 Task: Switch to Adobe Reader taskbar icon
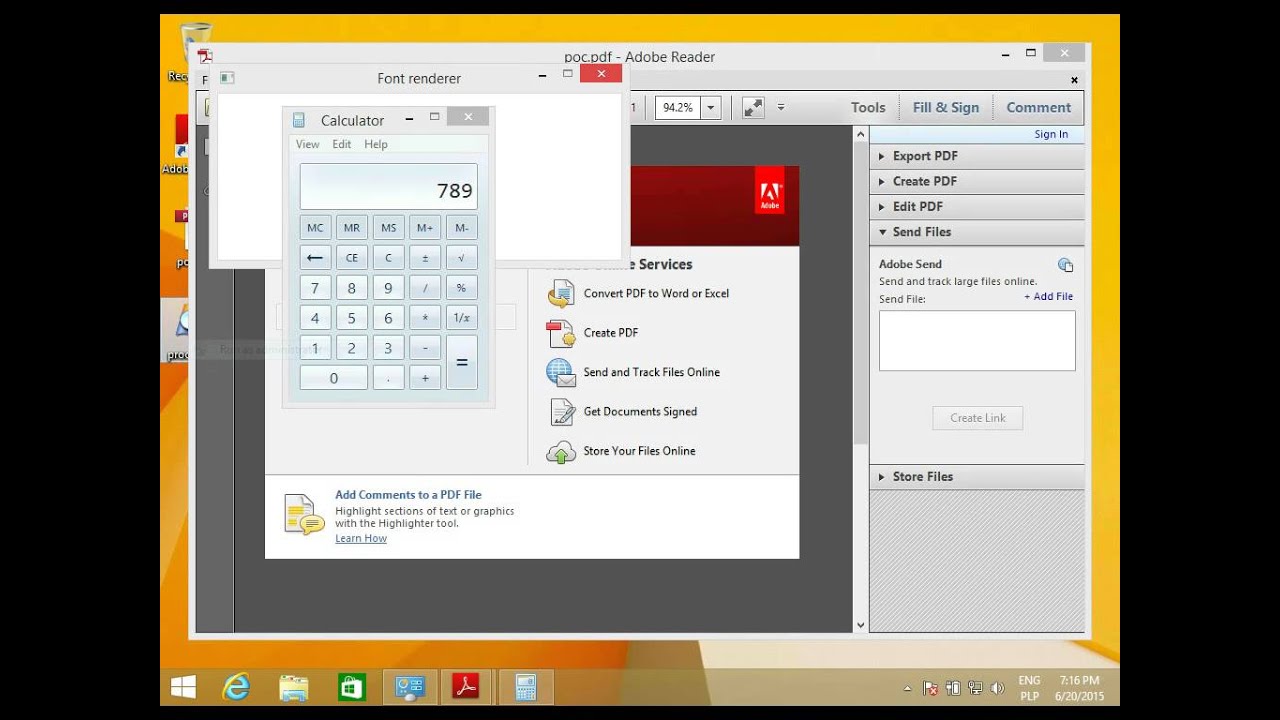coord(466,687)
